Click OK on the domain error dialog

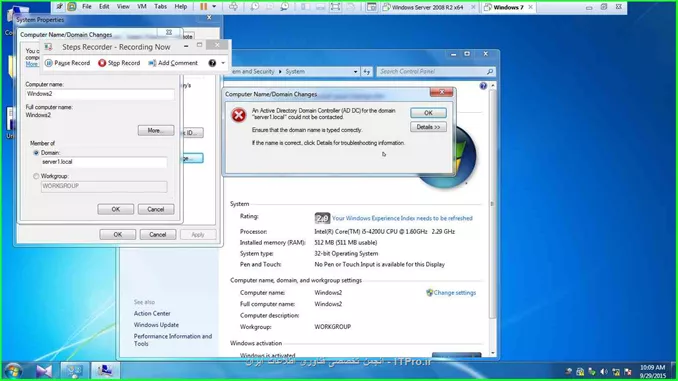[428, 113]
